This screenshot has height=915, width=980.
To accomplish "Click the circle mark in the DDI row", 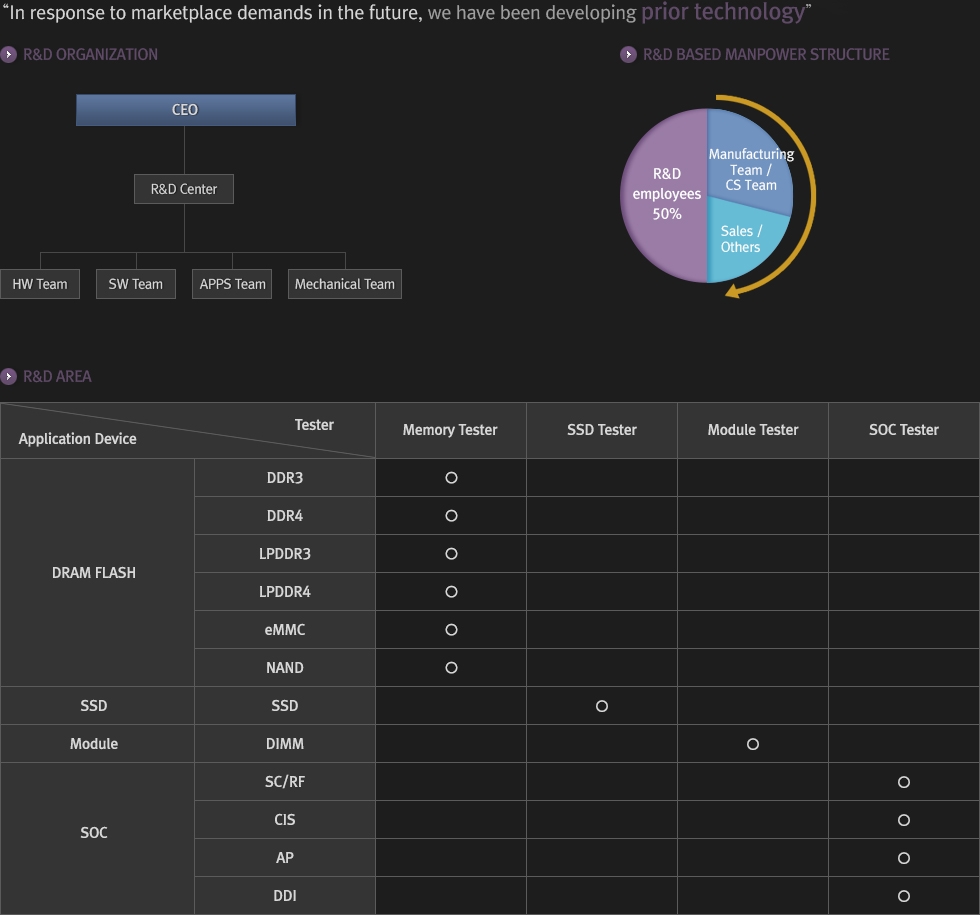I will point(904,896).
